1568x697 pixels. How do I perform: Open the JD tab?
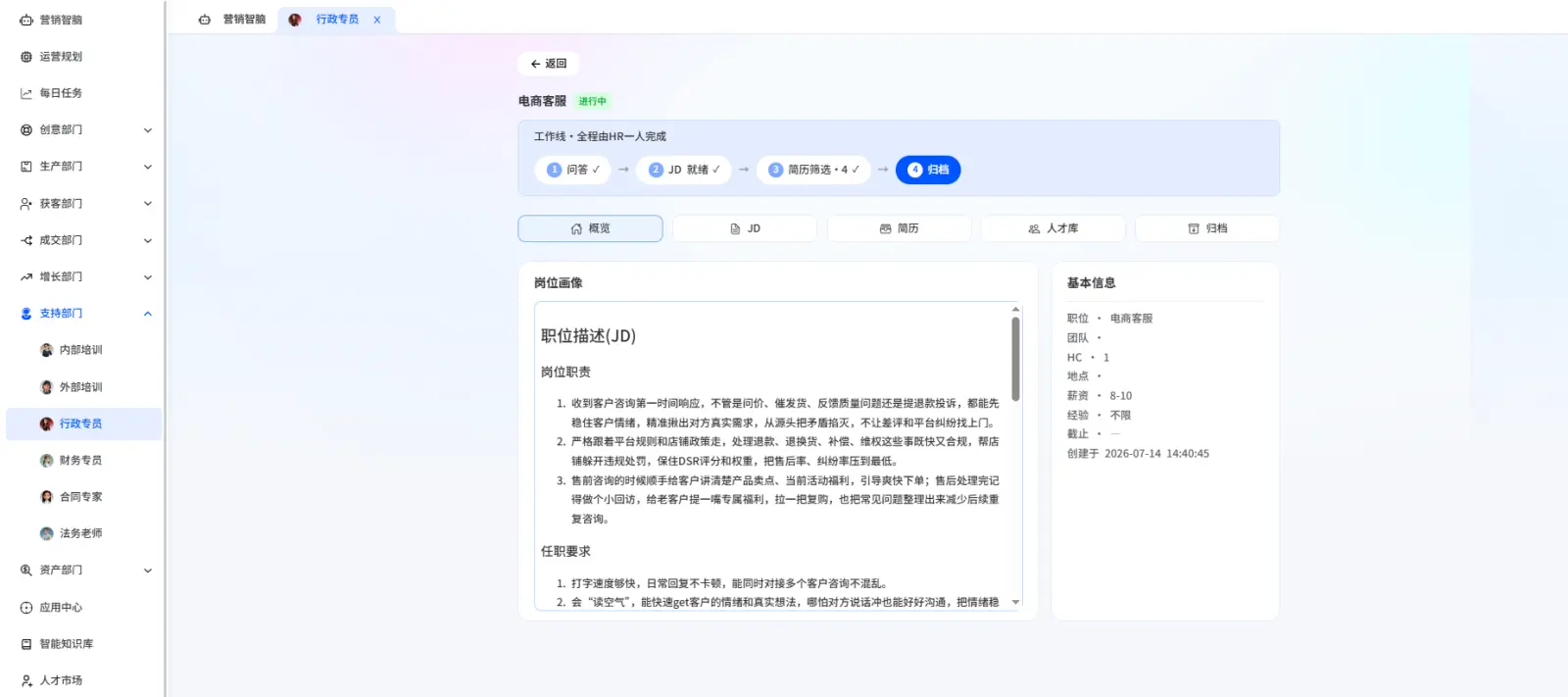pyautogui.click(x=745, y=228)
